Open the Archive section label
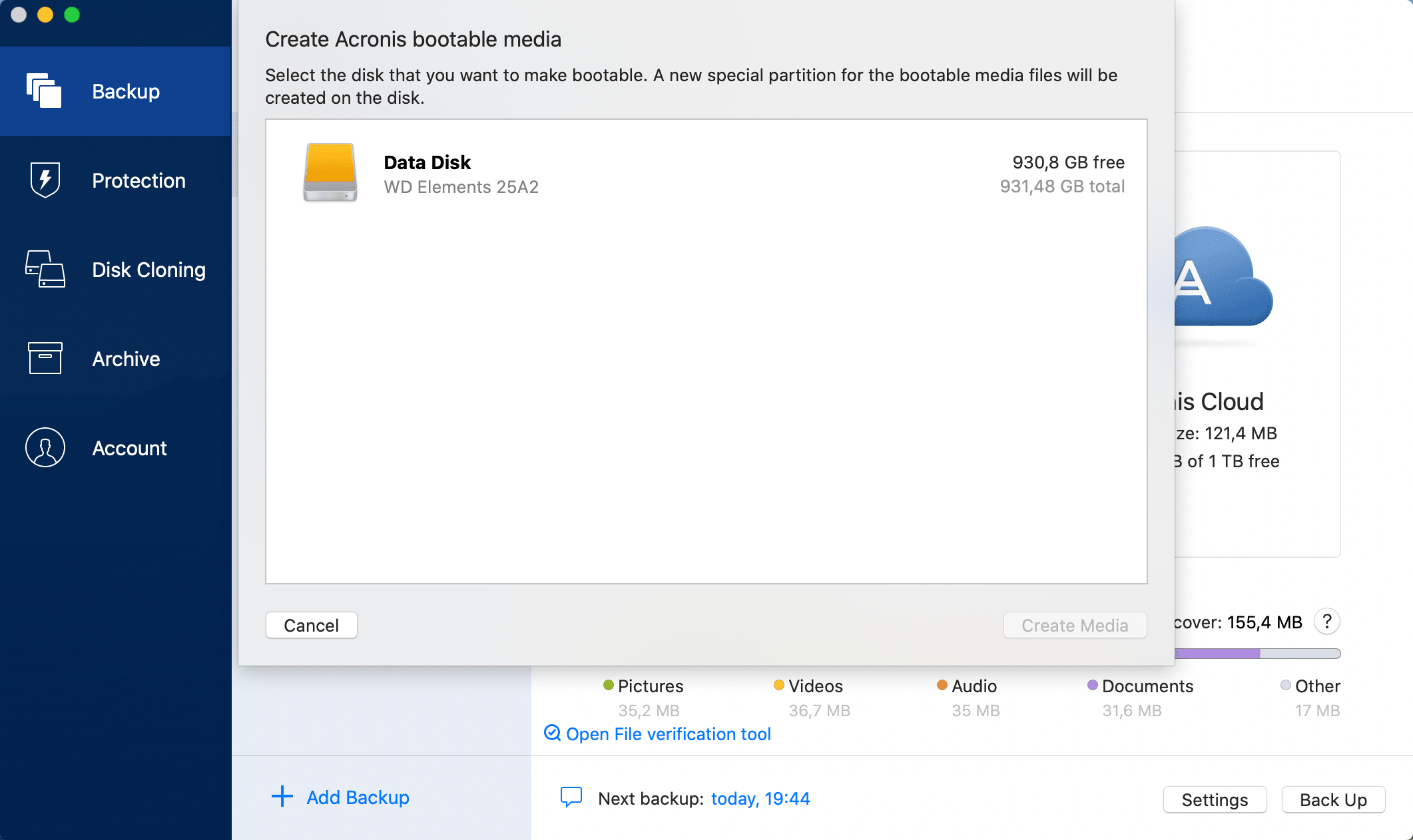Image resolution: width=1413 pixels, height=840 pixels. (126, 359)
